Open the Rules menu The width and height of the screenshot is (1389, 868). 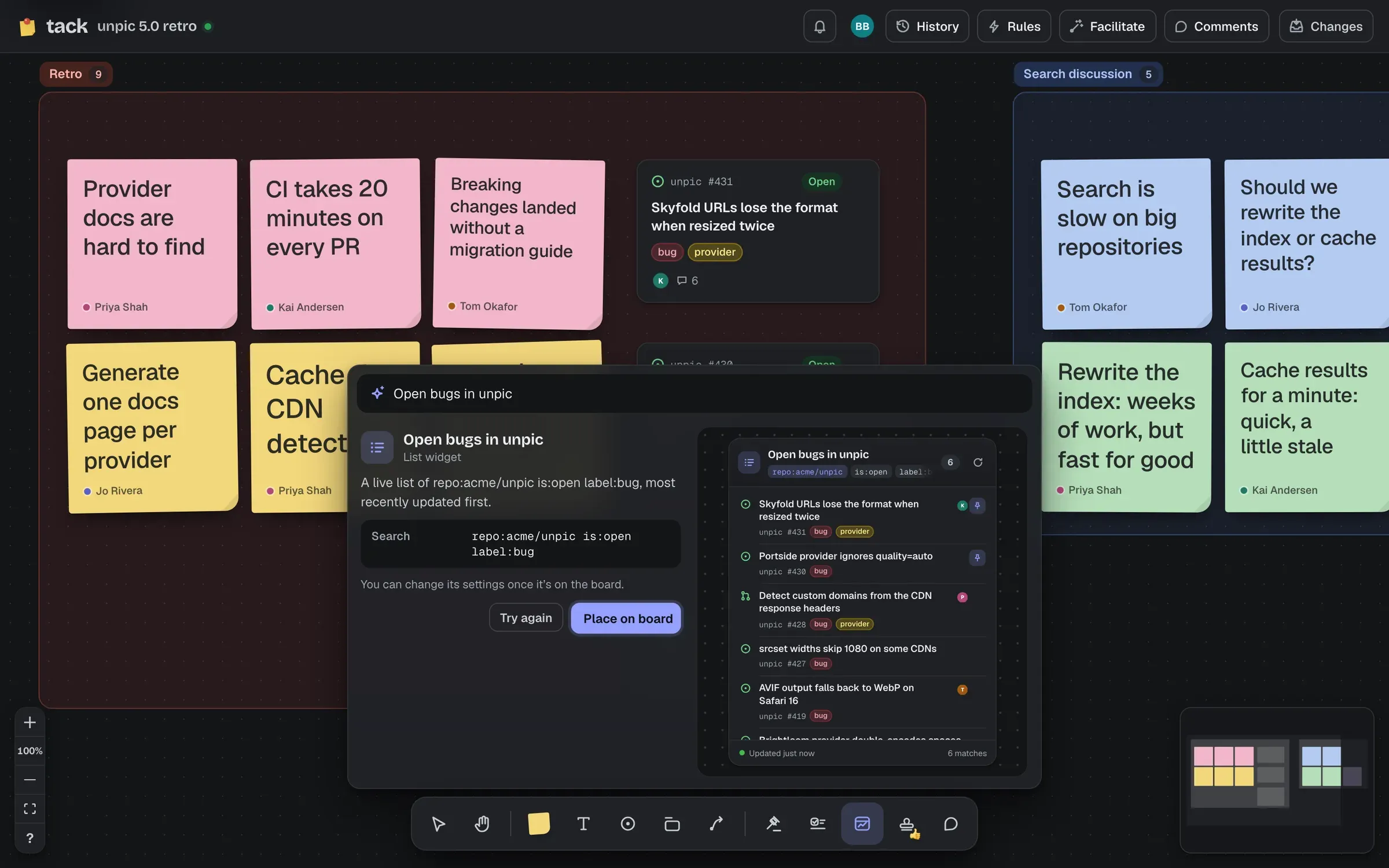(x=1014, y=26)
